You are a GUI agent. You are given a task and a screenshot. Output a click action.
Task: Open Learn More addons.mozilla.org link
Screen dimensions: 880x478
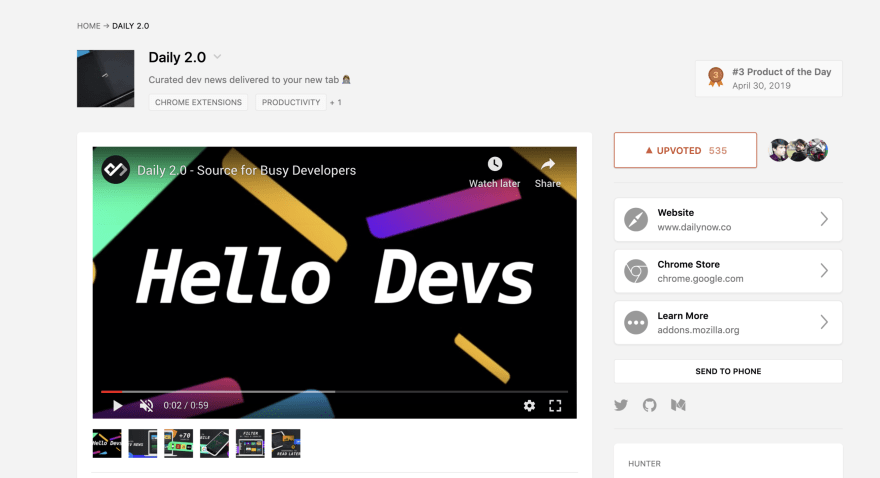point(728,323)
